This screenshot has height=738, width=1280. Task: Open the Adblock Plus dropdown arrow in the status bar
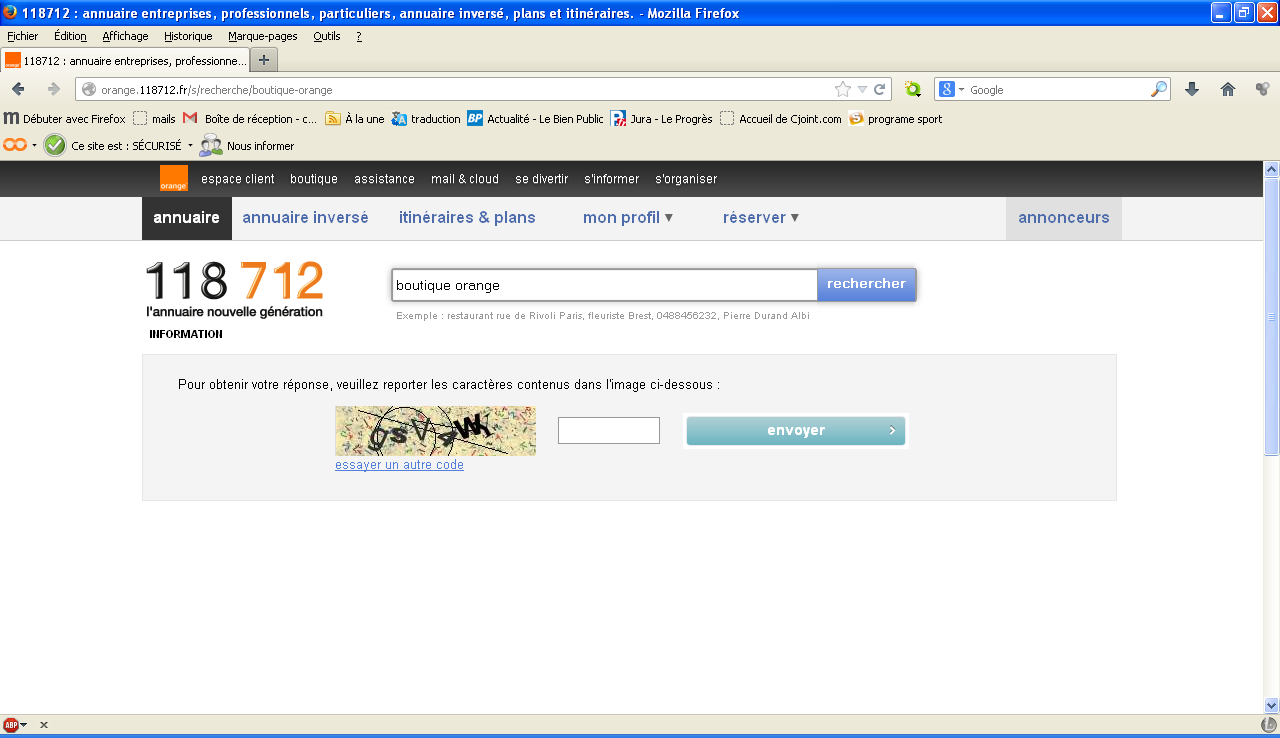click(24, 725)
